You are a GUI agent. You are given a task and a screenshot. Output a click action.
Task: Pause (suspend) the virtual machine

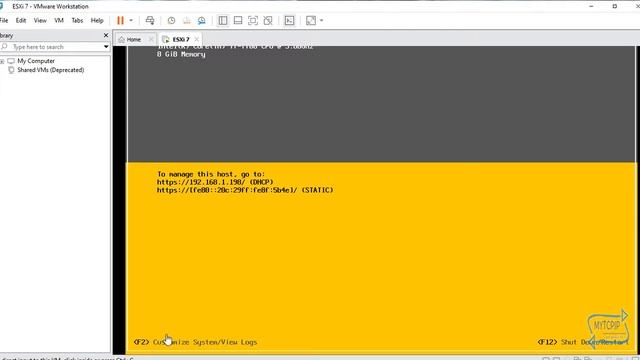(120, 20)
